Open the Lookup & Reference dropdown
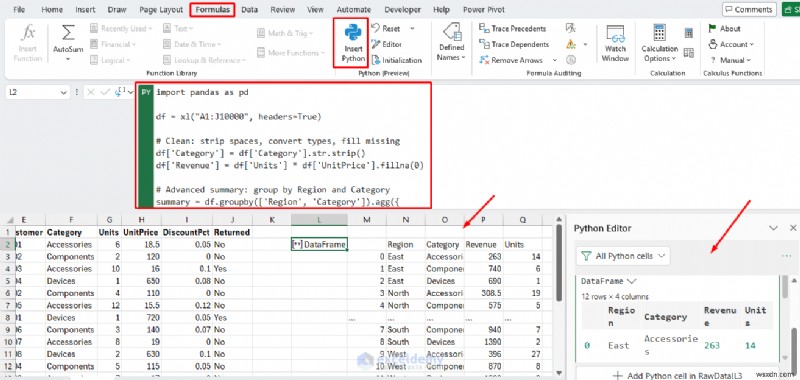800x380 pixels. click(x=204, y=60)
